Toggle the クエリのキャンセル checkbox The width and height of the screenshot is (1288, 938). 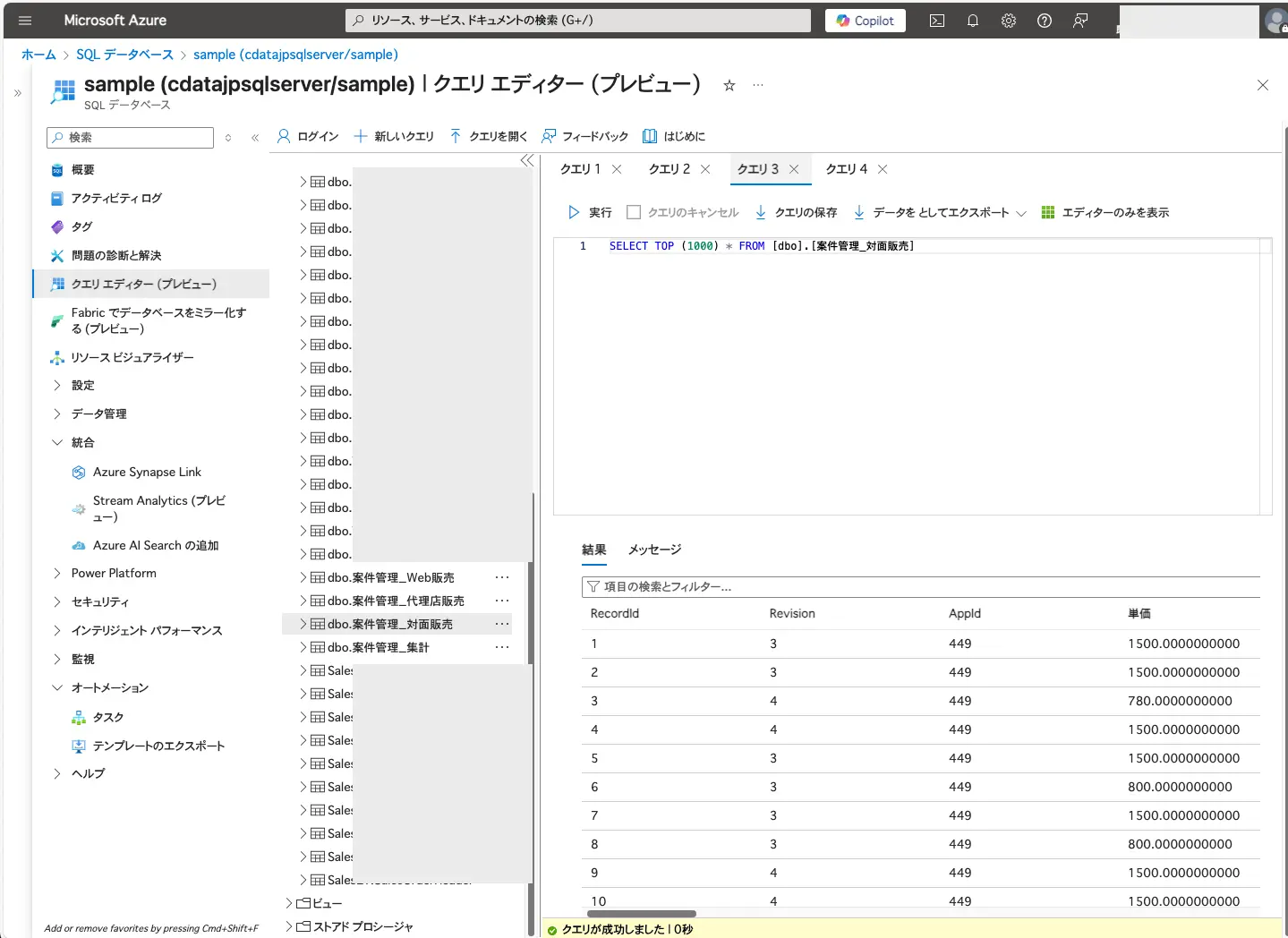pyautogui.click(x=634, y=212)
